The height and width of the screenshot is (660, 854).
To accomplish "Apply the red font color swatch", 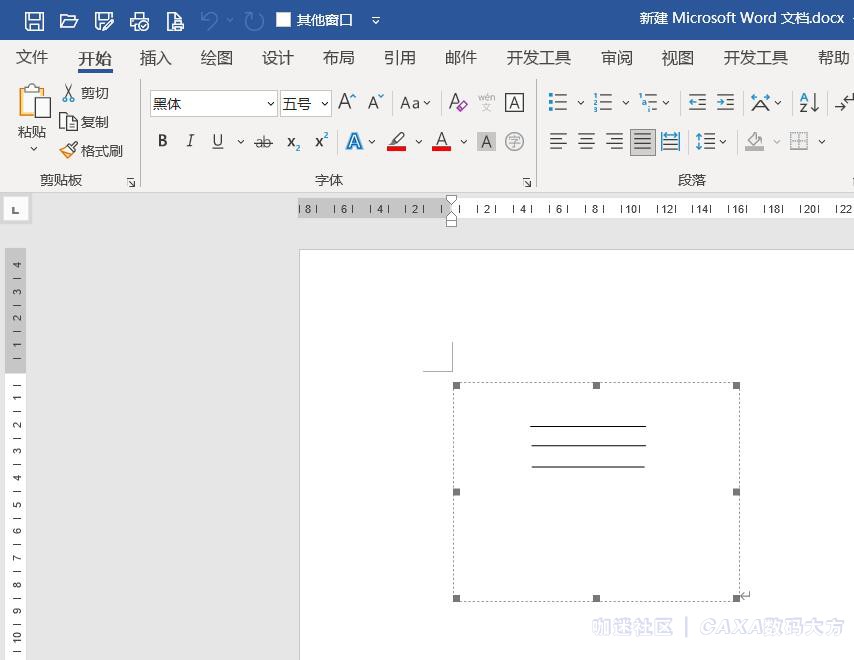I will pyautogui.click(x=441, y=142).
